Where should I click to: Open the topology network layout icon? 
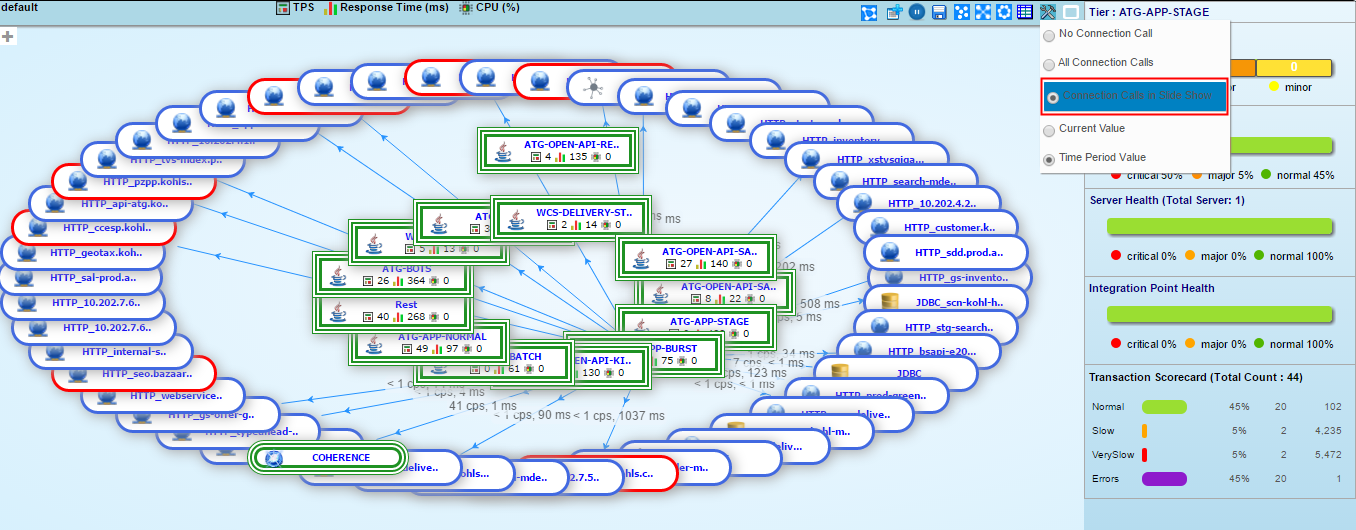pos(869,12)
